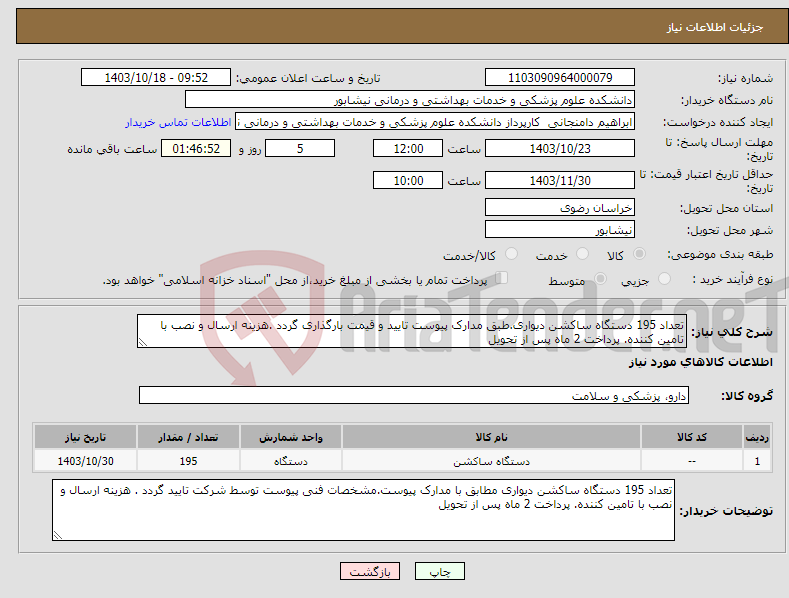Image resolution: width=789 pixels, height=598 pixels.
Task: Click the delivery province field خراسان رضوی
Action: (x=560, y=207)
